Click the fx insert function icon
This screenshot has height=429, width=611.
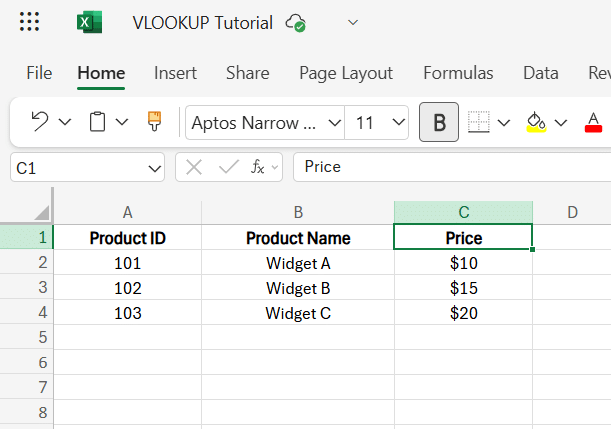pyautogui.click(x=257, y=167)
